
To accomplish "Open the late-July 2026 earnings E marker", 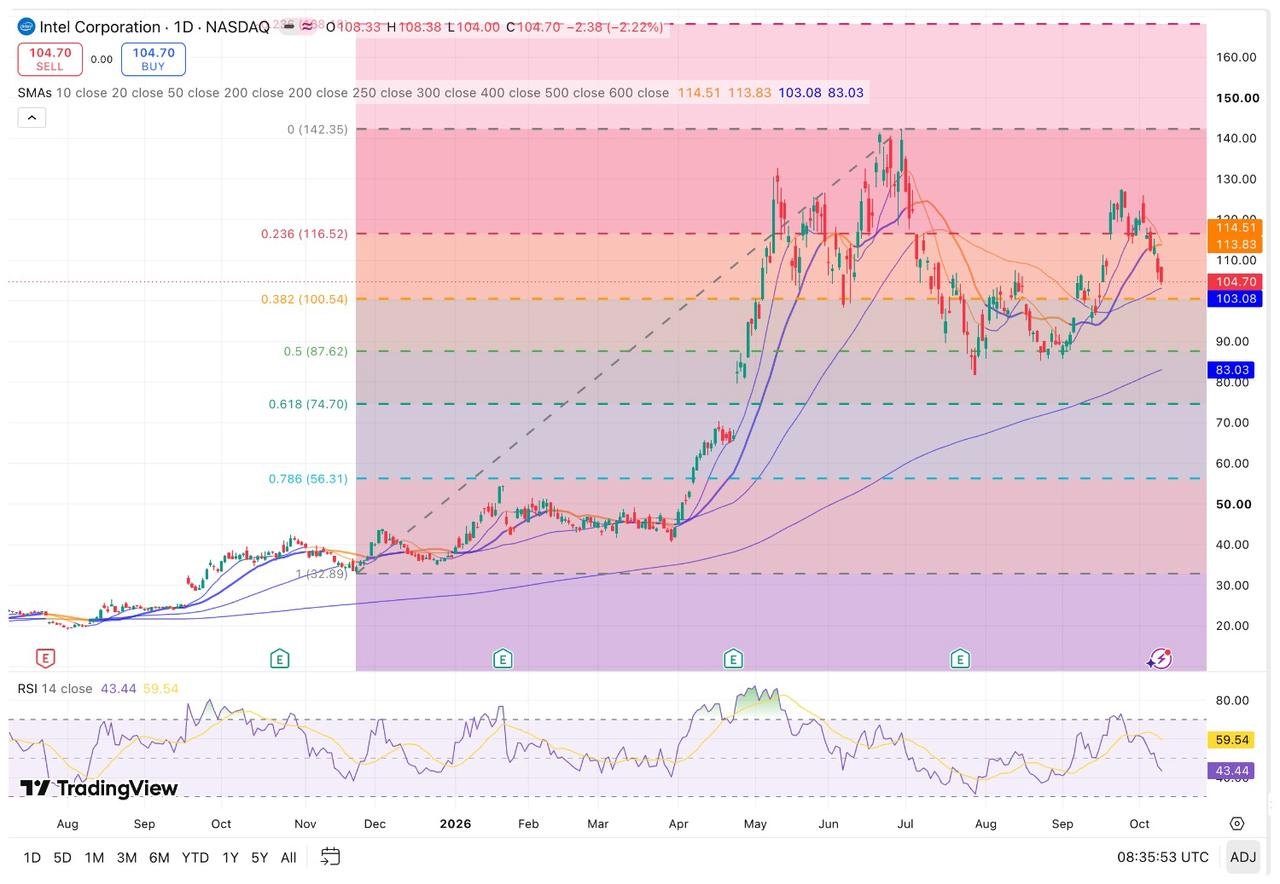I will click(x=960, y=658).
